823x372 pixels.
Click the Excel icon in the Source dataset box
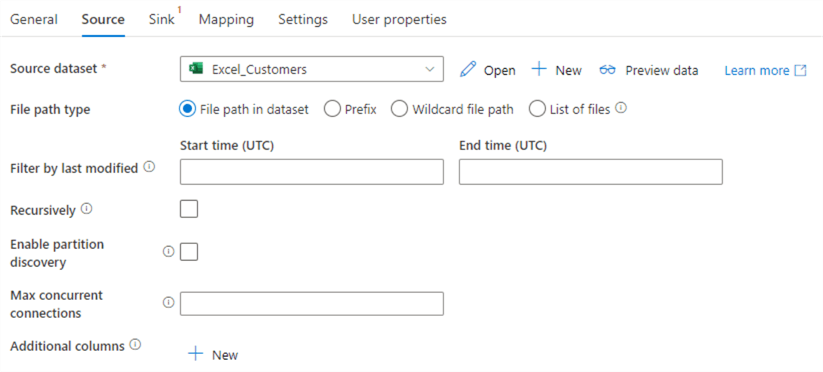pyautogui.click(x=197, y=69)
